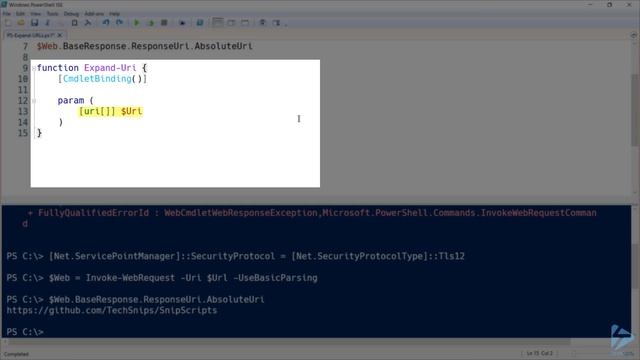Collapse the function Expand-Uri code block

(34, 68)
